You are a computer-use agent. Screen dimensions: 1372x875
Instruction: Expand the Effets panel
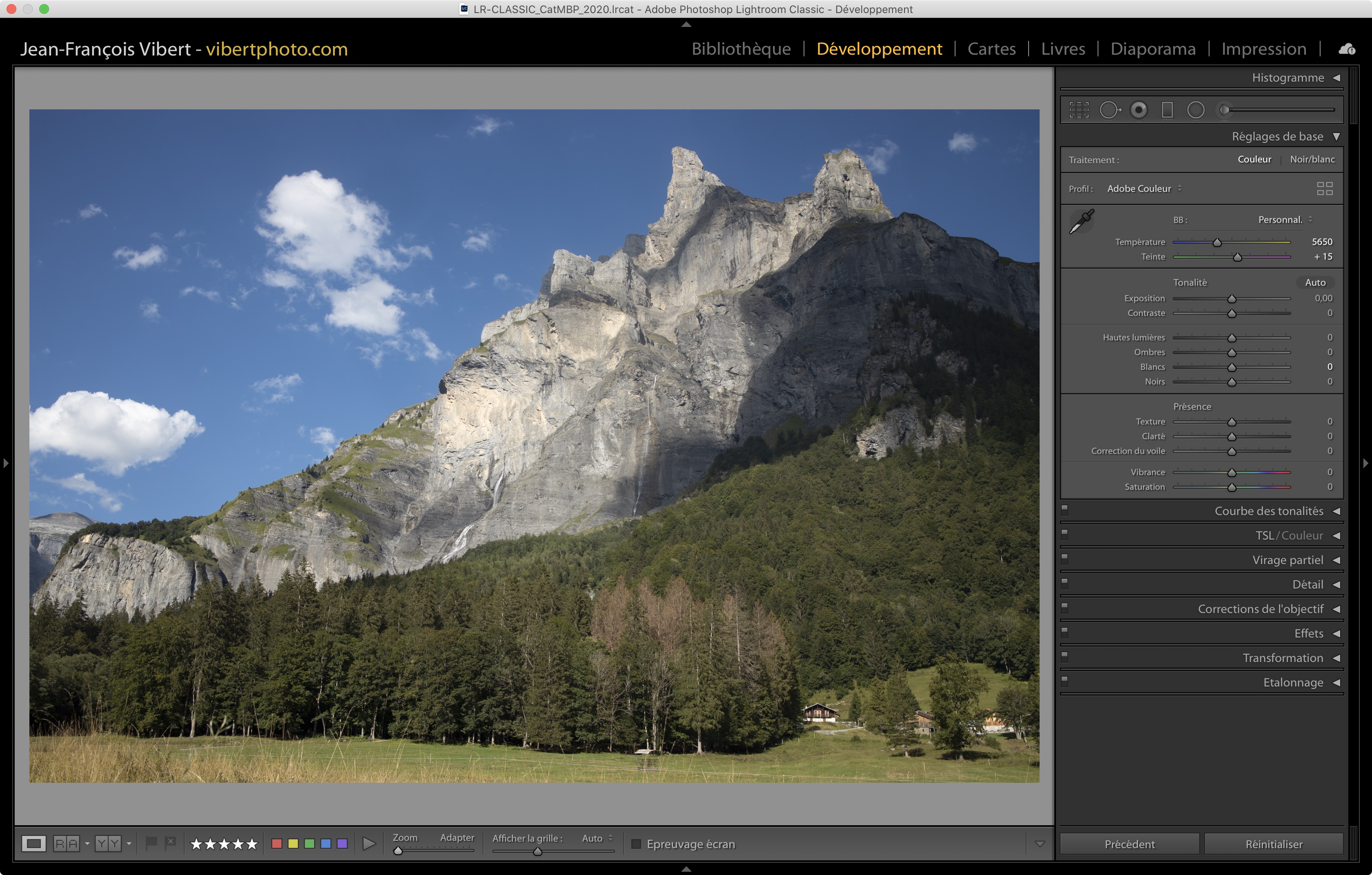[1308, 633]
